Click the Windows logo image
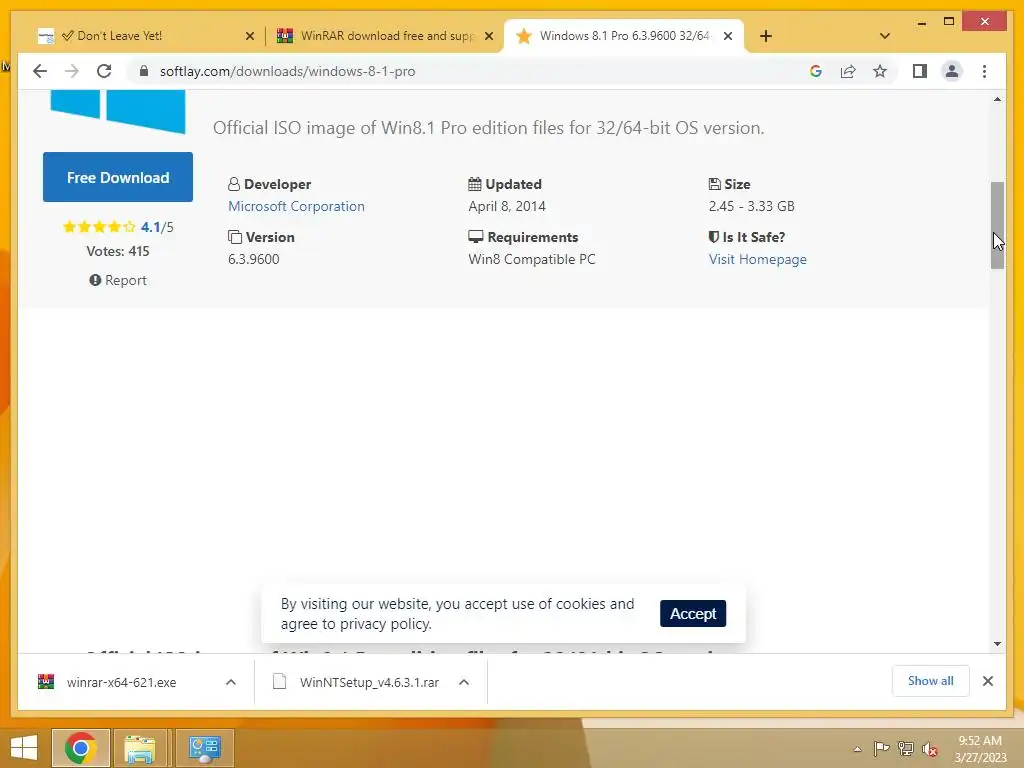 (118, 111)
